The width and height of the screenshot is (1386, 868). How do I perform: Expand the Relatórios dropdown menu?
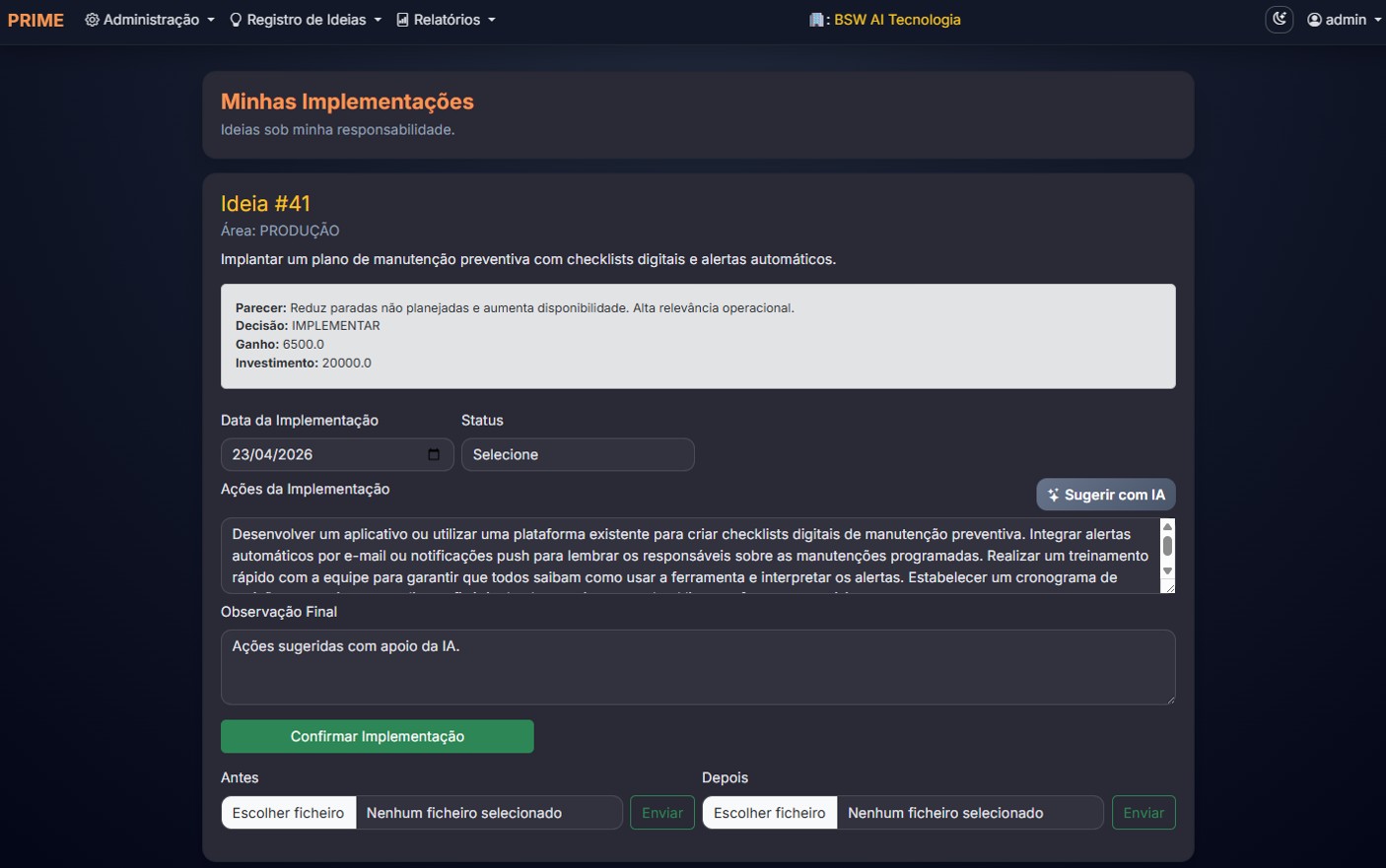(447, 20)
